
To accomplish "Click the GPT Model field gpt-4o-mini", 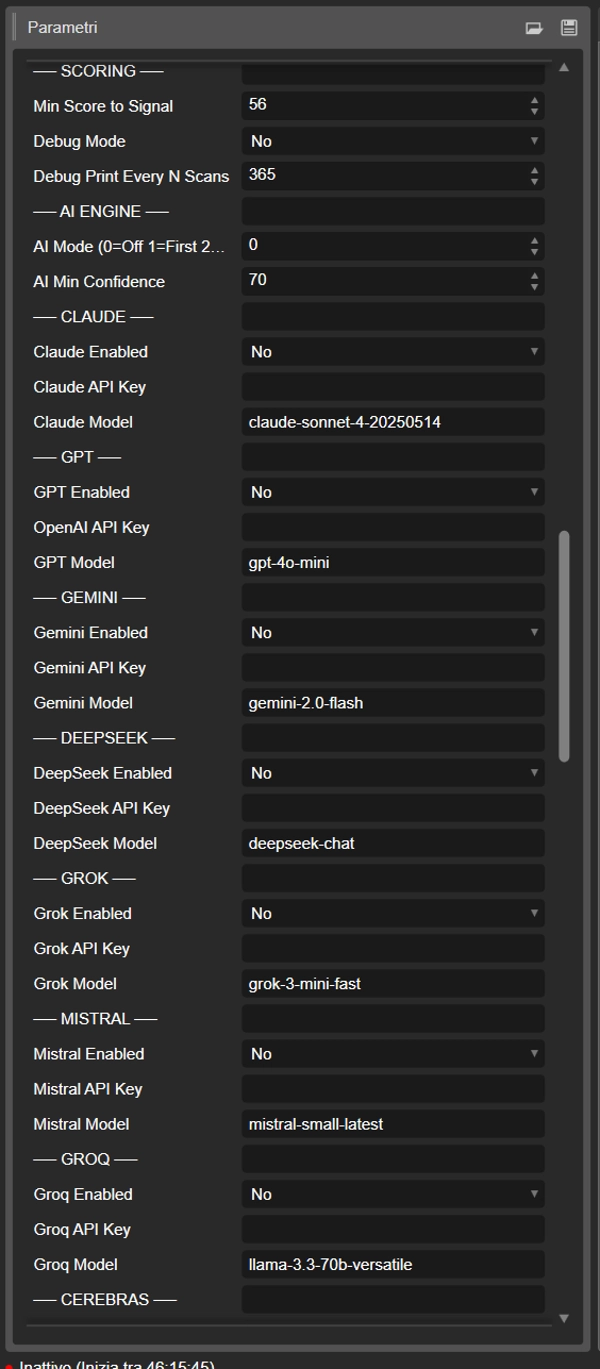I will click(x=393, y=563).
